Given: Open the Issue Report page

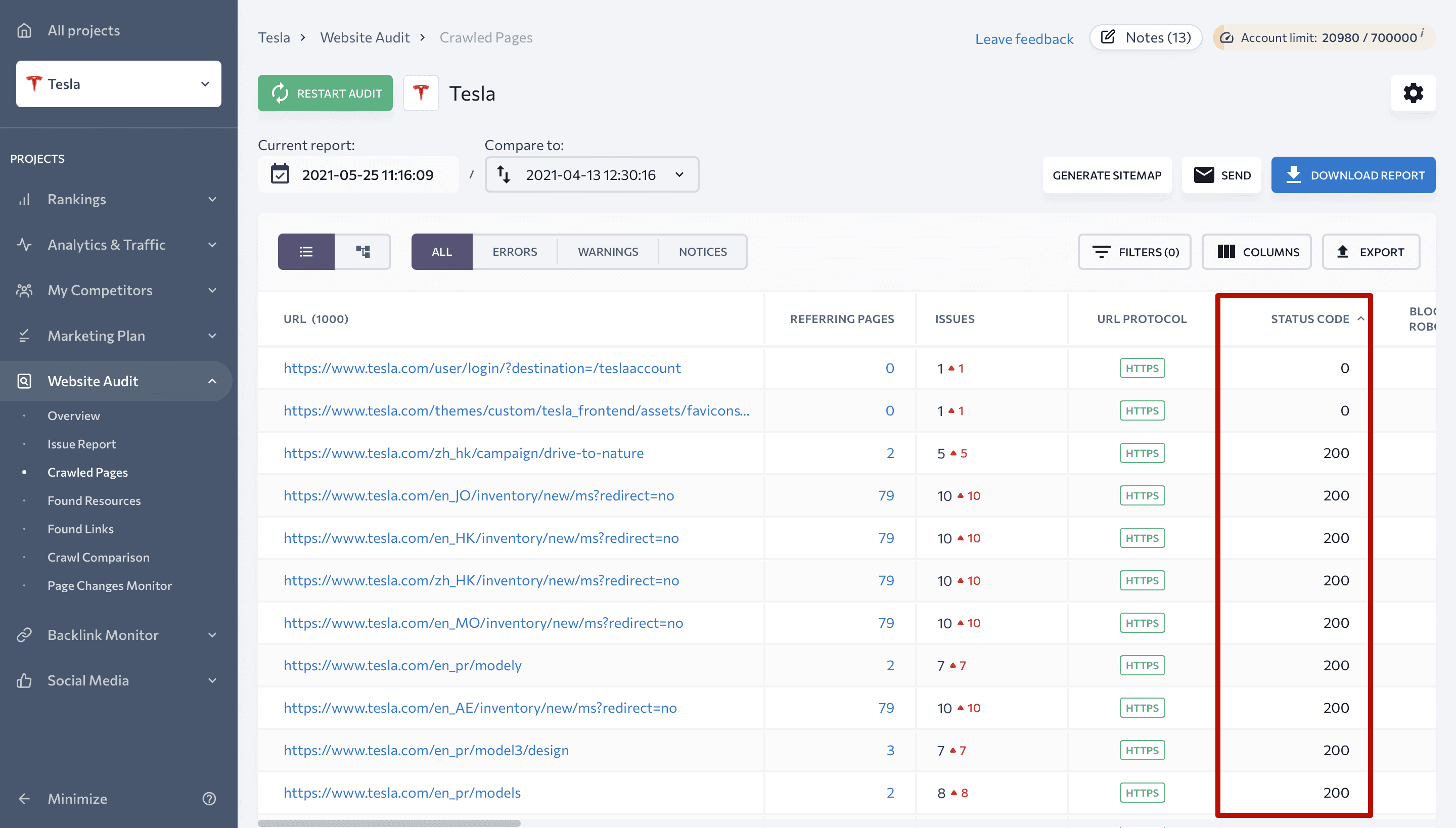Looking at the screenshot, I should click(81, 444).
